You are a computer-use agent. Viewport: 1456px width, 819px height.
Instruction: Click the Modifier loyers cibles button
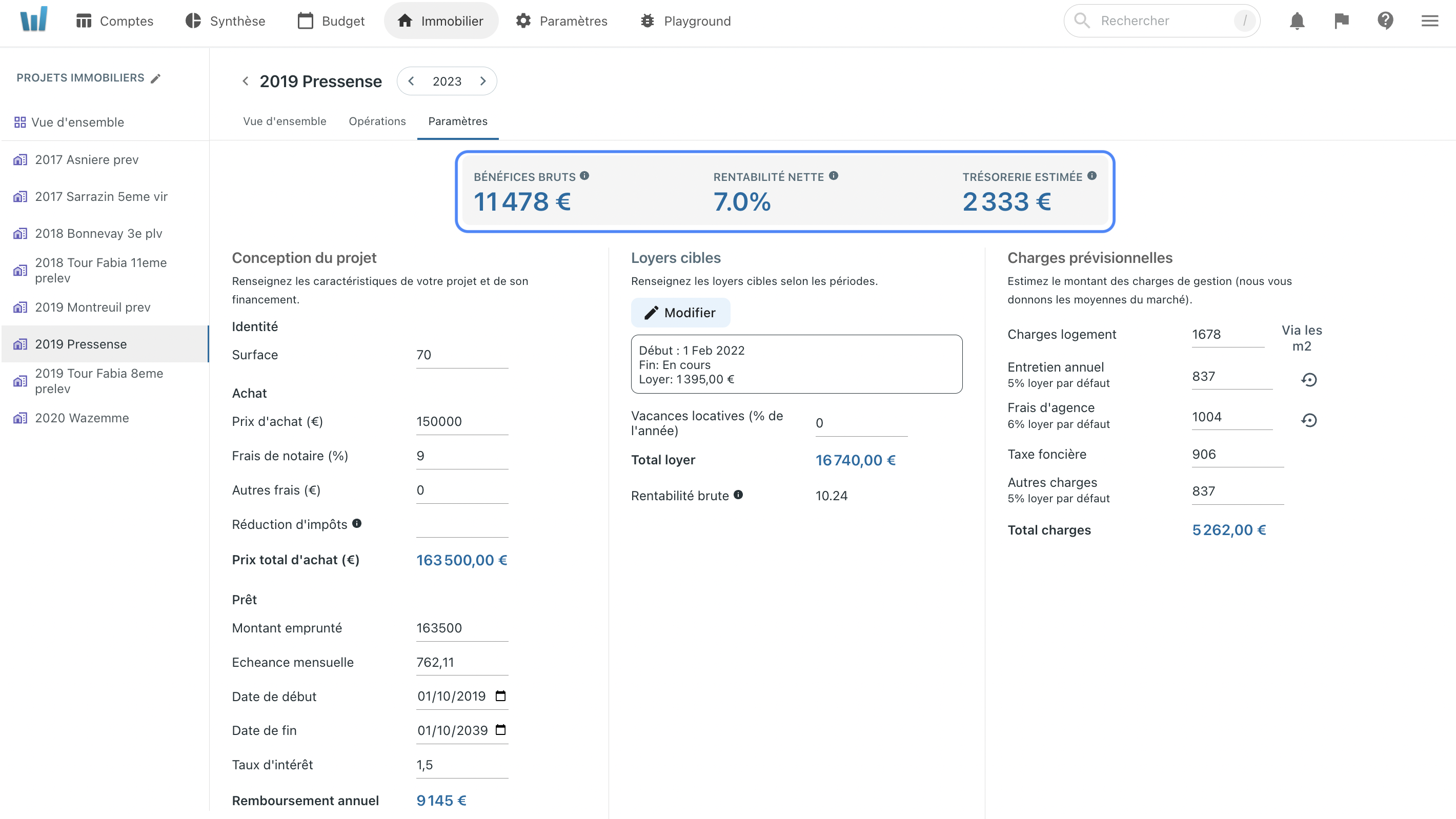(x=680, y=313)
